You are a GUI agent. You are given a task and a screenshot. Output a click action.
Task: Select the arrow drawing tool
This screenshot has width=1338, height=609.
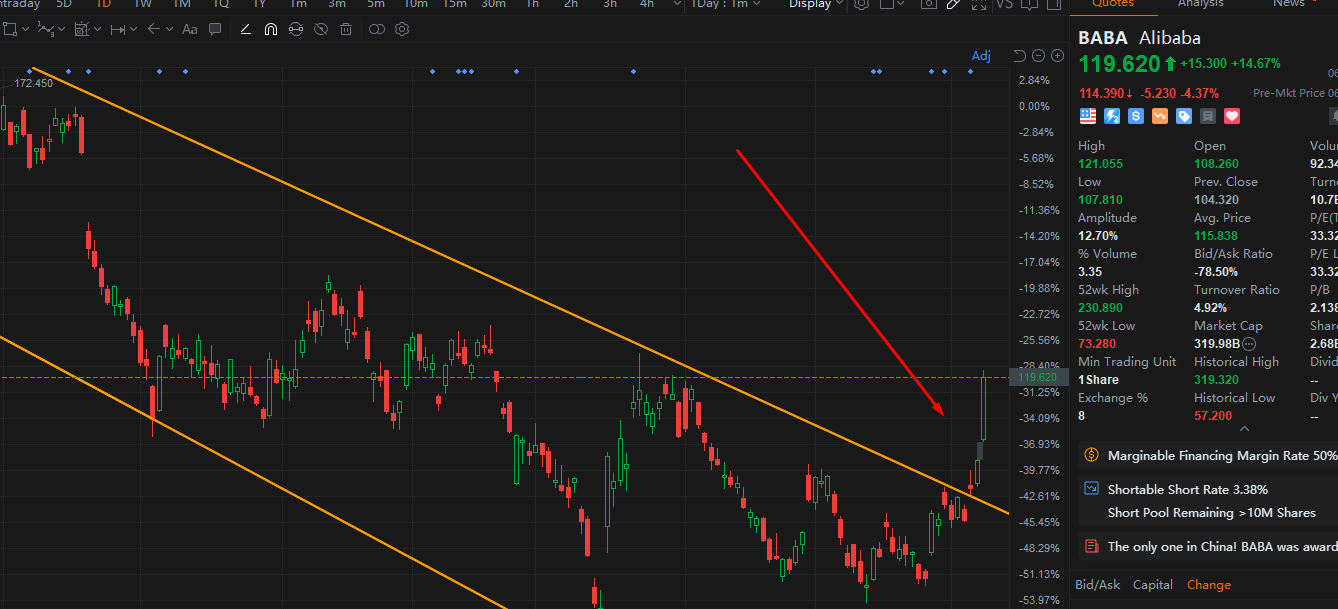tap(154, 29)
